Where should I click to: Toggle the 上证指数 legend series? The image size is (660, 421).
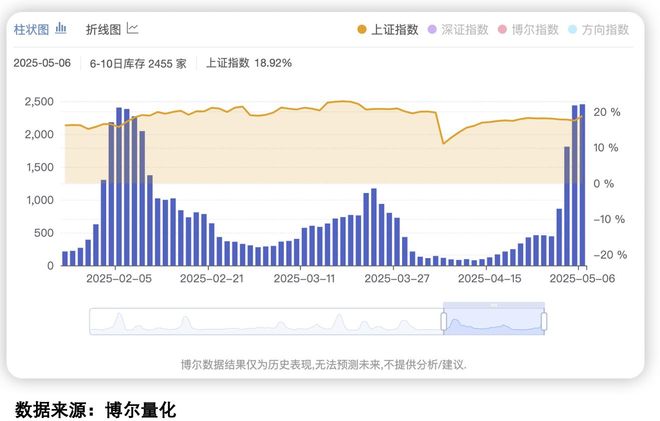[388, 29]
